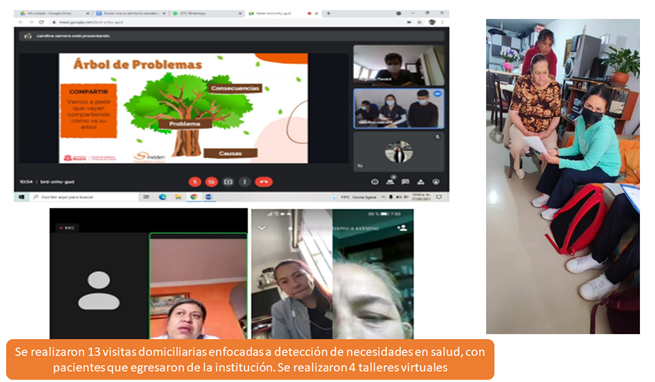
Task: Click the browser forward arrow
Action: point(31,22)
